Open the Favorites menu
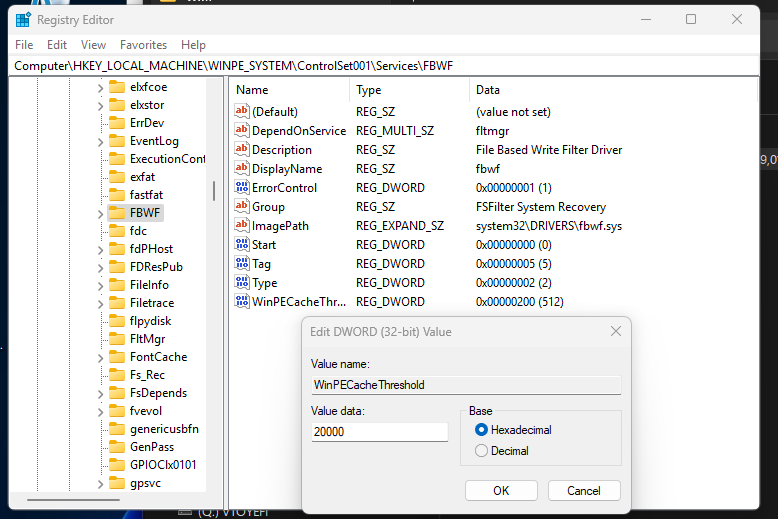The height and width of the screenshot is (519, 778). [x=143, y=45]
